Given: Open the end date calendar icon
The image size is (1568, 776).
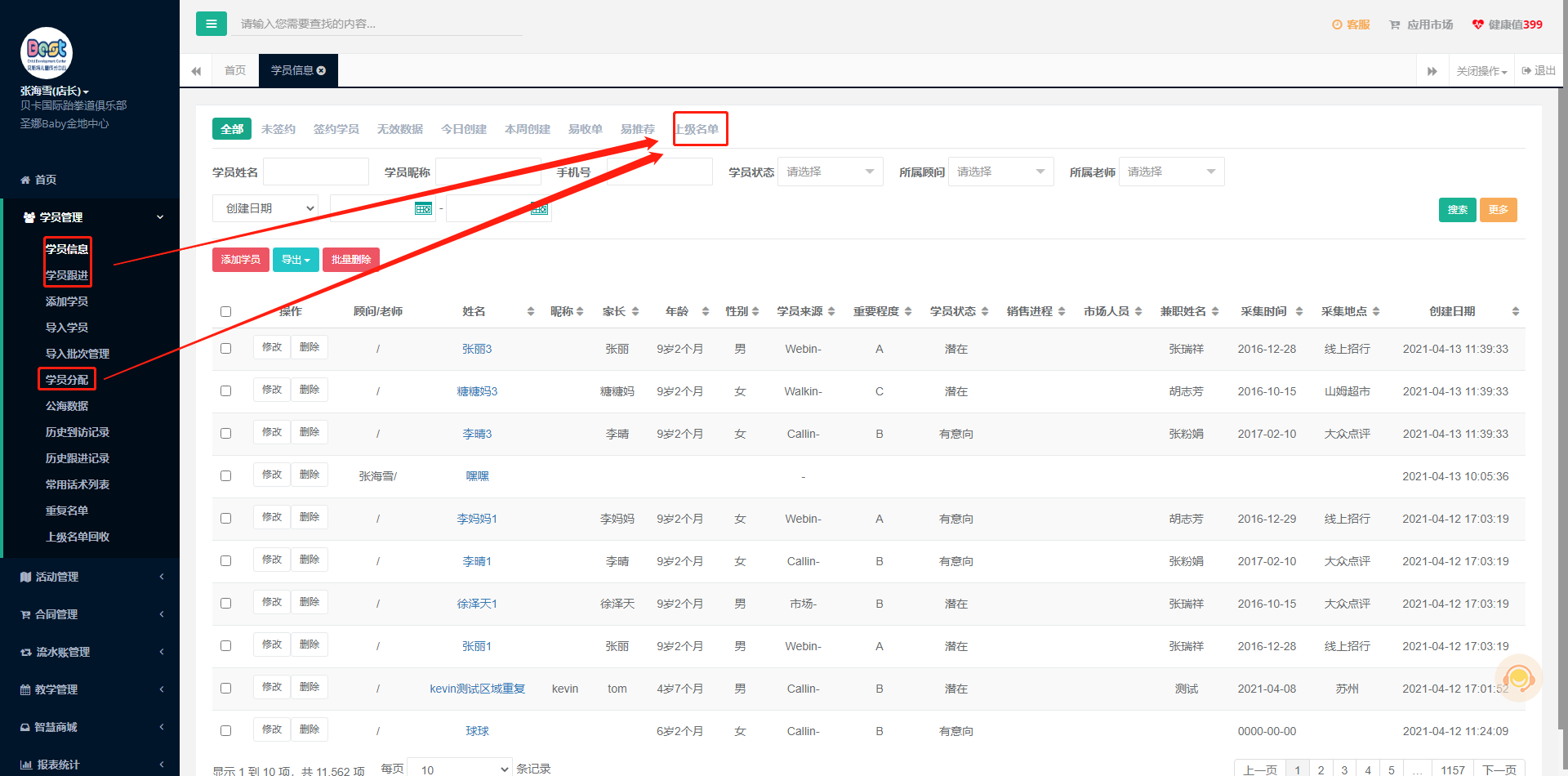Looking at the screenshot, I should (540, 208).
